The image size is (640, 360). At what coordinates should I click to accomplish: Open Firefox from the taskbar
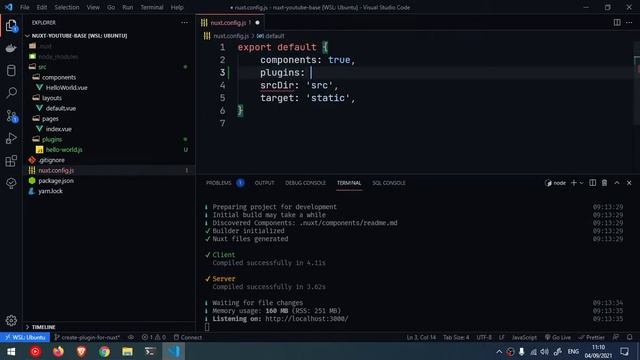(58, 351)
